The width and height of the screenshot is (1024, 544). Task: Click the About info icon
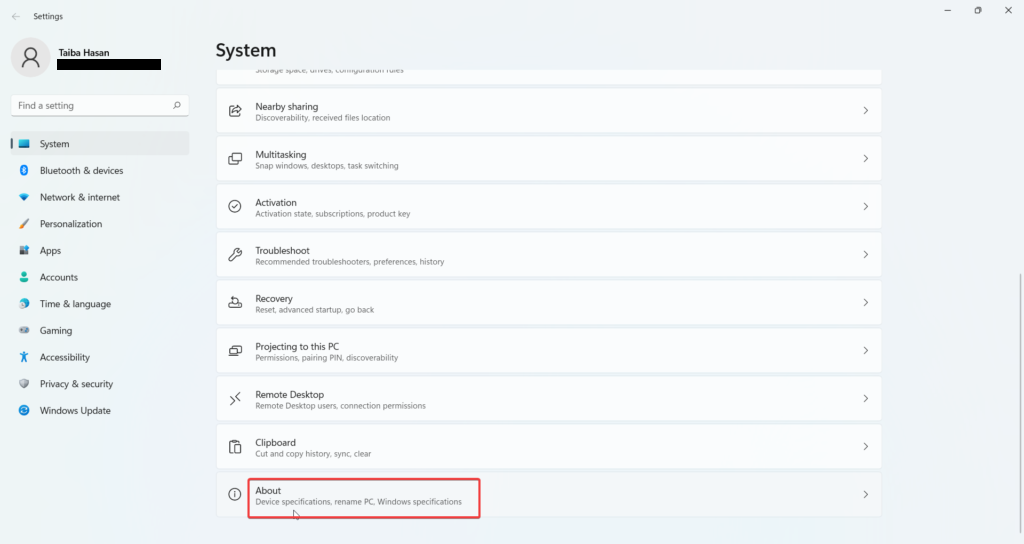click(x=234, y=494)
